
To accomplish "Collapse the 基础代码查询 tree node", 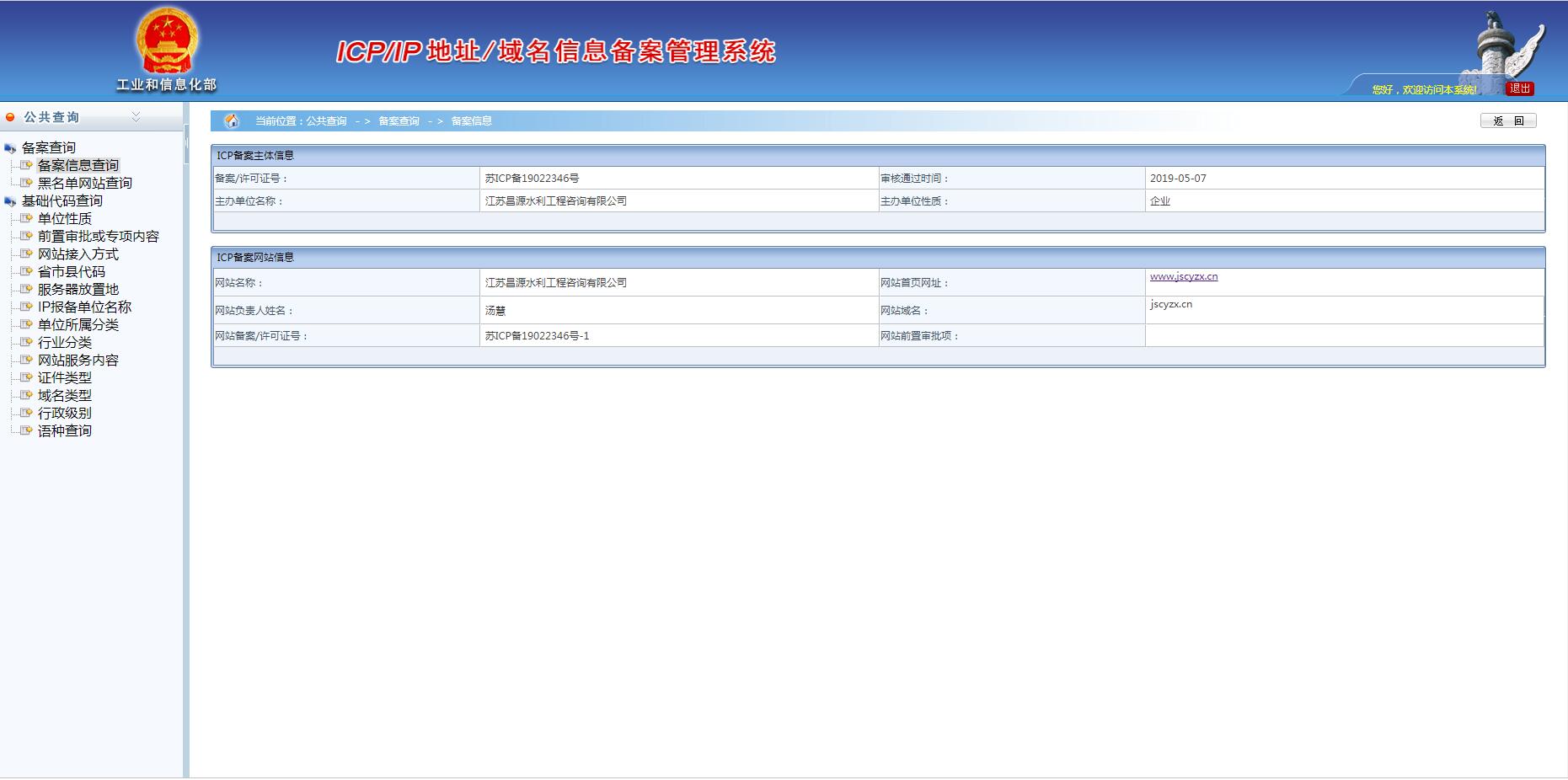I will point(10,201).
